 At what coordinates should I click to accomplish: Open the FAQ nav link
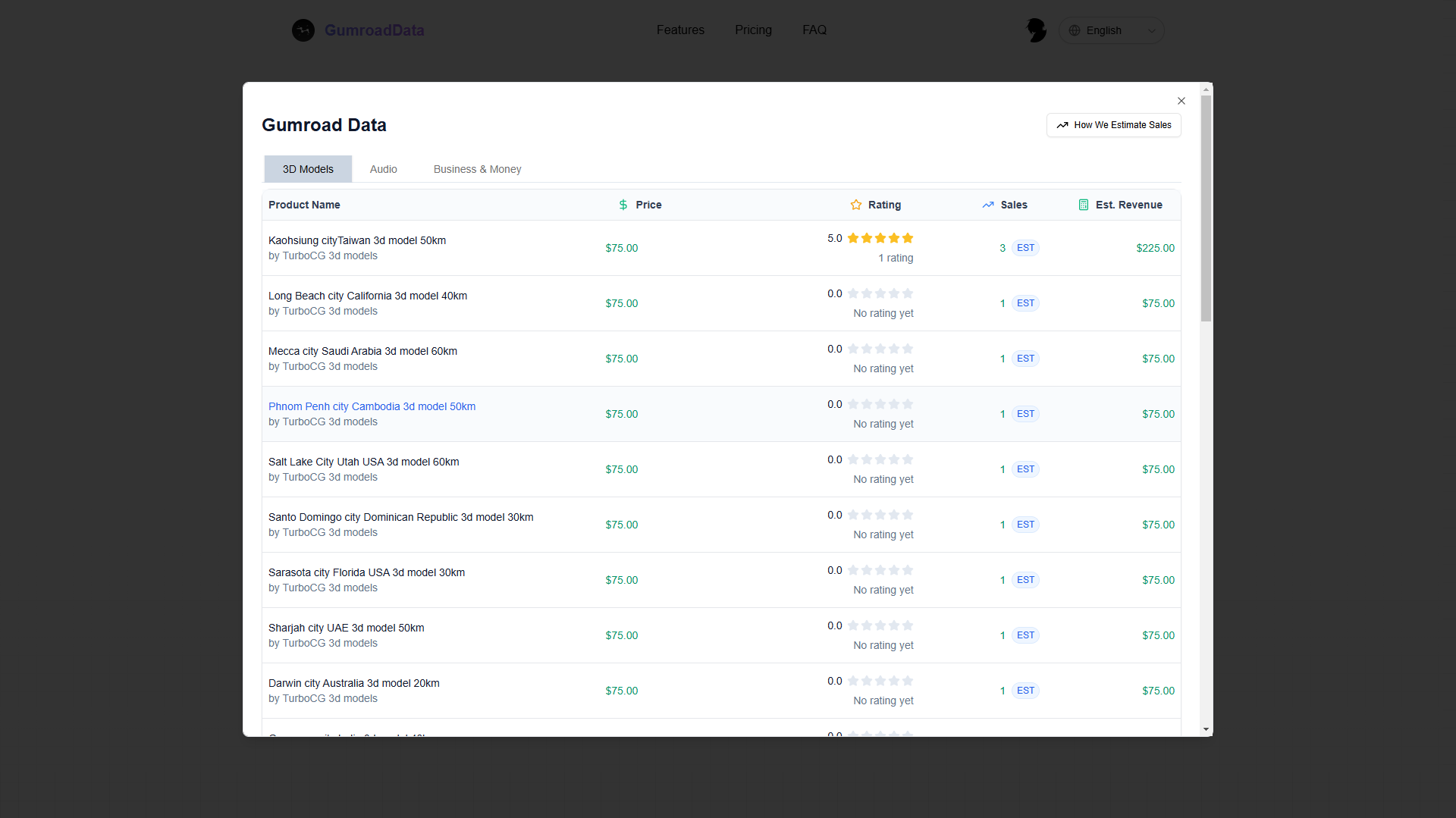click(814, 30)
